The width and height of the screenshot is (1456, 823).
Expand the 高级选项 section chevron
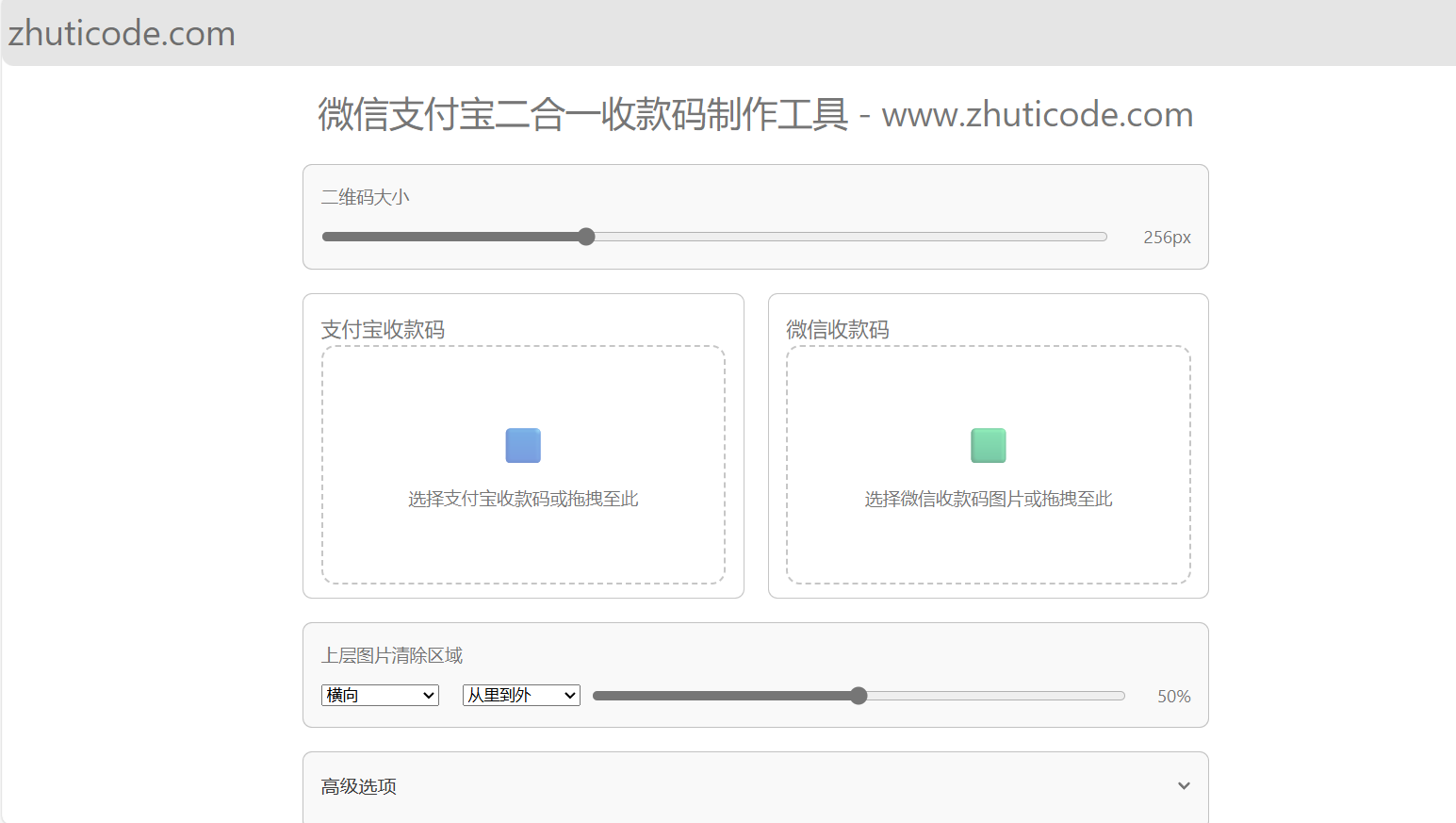tap(1184, 785)
